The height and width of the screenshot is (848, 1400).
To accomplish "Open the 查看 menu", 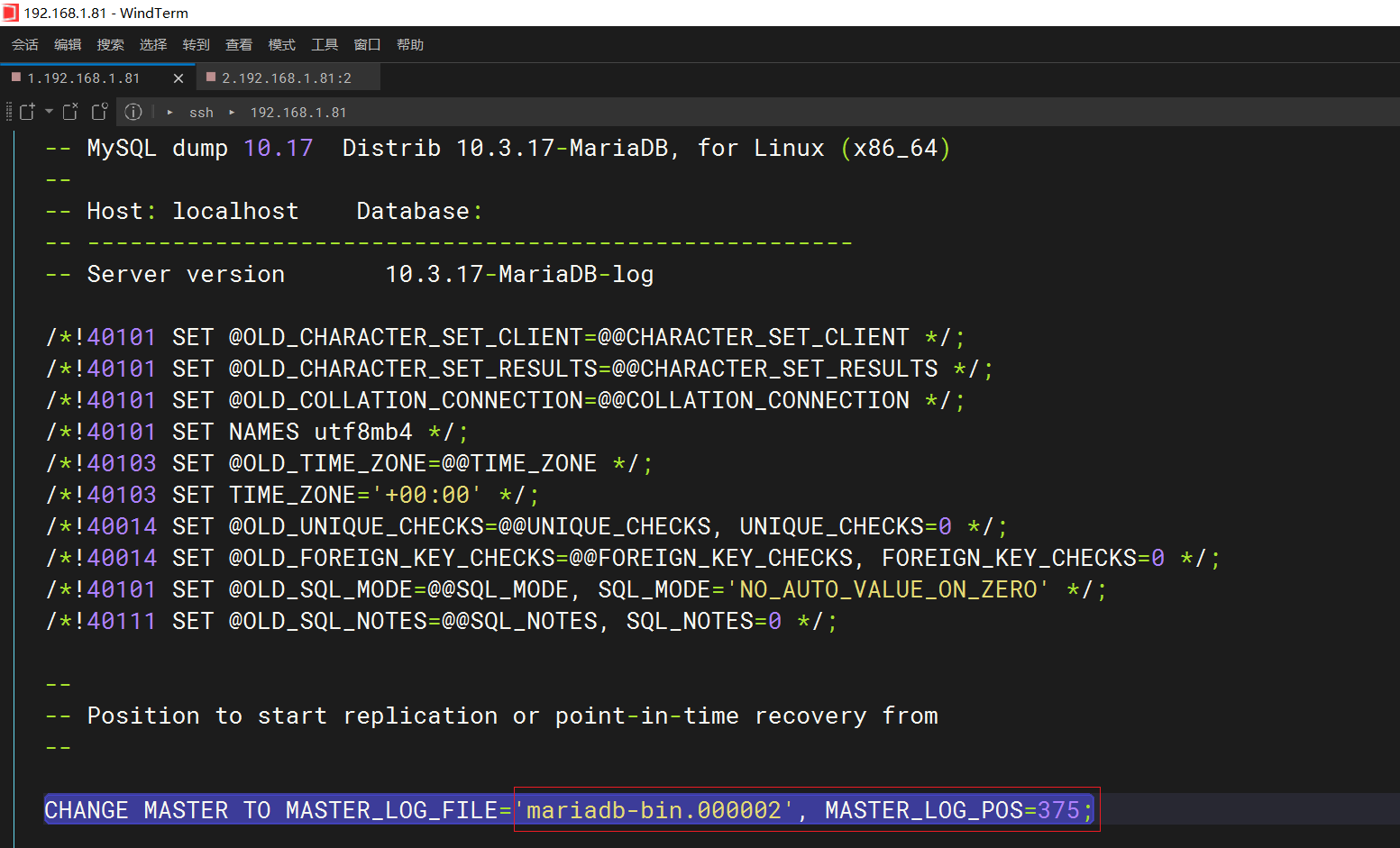I will (239, 44).
